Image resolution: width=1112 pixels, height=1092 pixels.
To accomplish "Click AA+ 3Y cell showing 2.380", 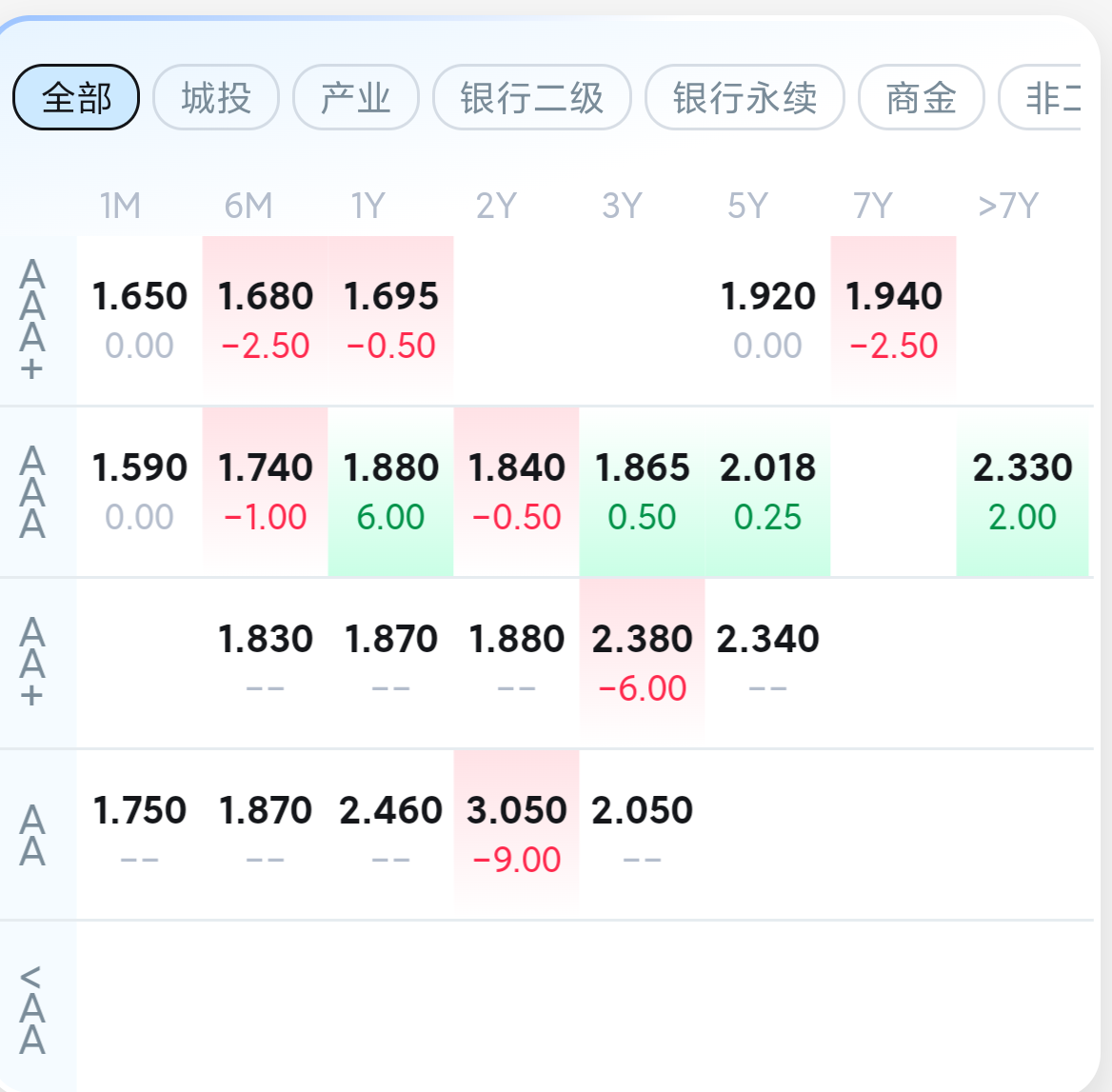I will (x=643, y=662).
